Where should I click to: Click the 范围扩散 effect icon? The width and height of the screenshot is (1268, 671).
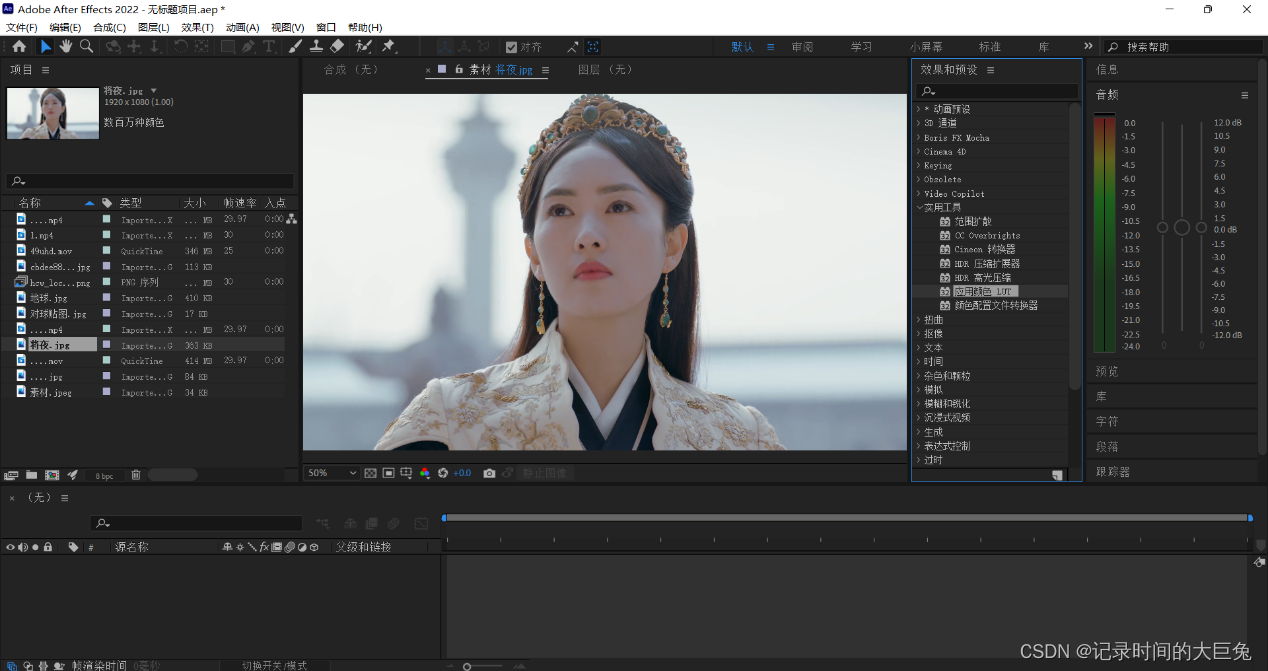coord(945,221)
